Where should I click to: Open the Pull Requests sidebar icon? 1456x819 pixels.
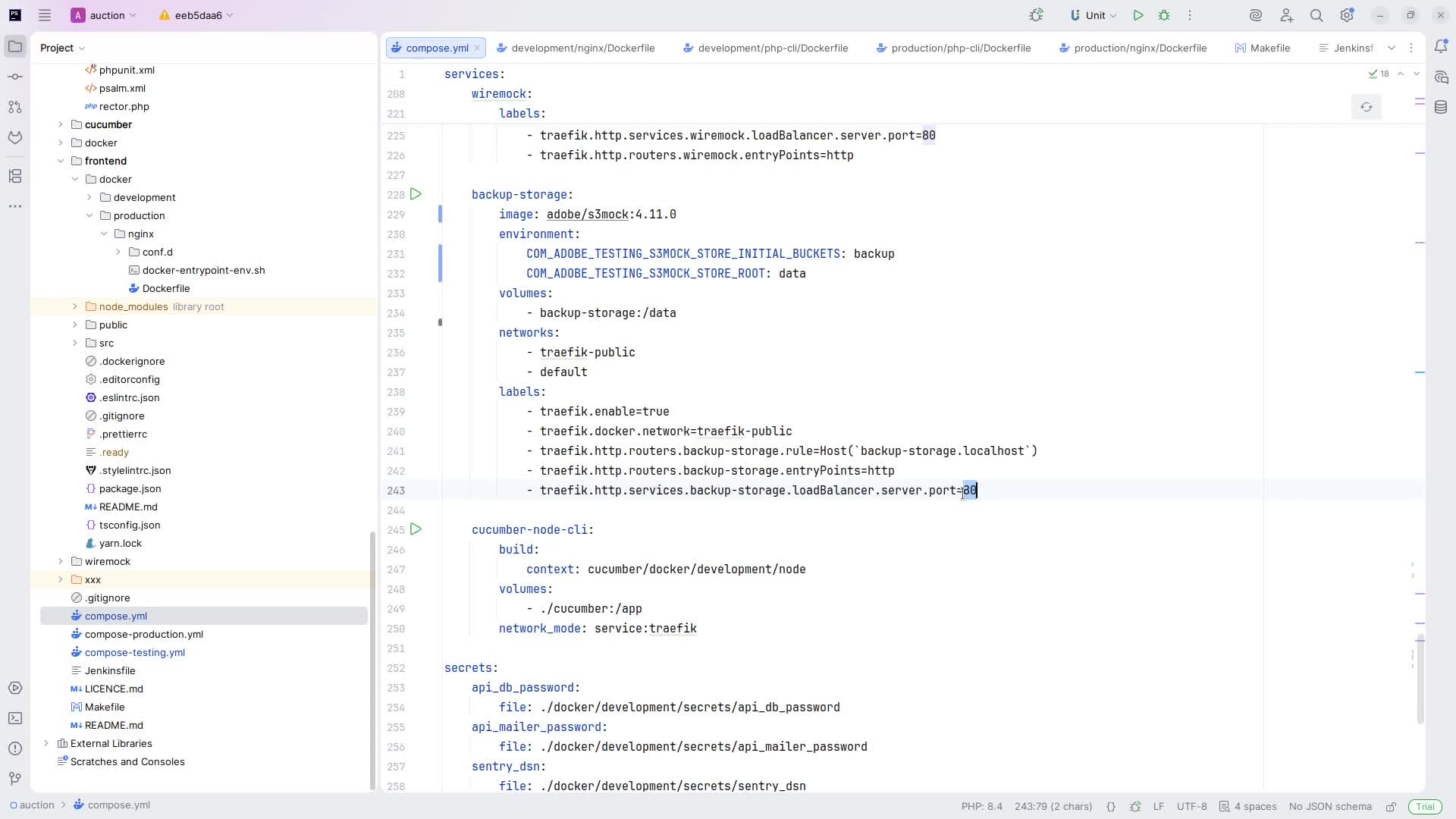click(x=15, y=107)
